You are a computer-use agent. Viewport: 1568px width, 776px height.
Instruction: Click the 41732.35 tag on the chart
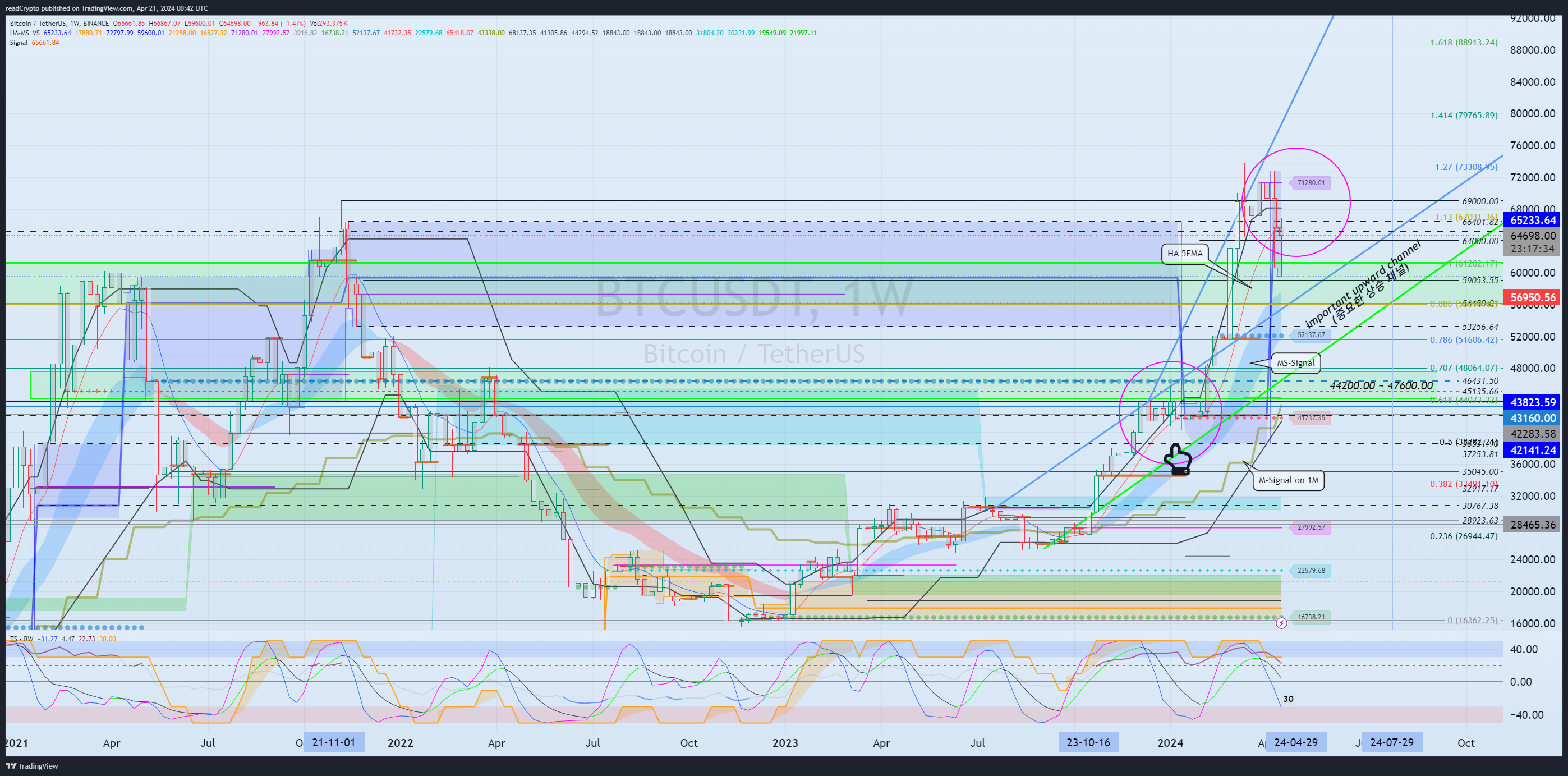(x=1311, y=418)
